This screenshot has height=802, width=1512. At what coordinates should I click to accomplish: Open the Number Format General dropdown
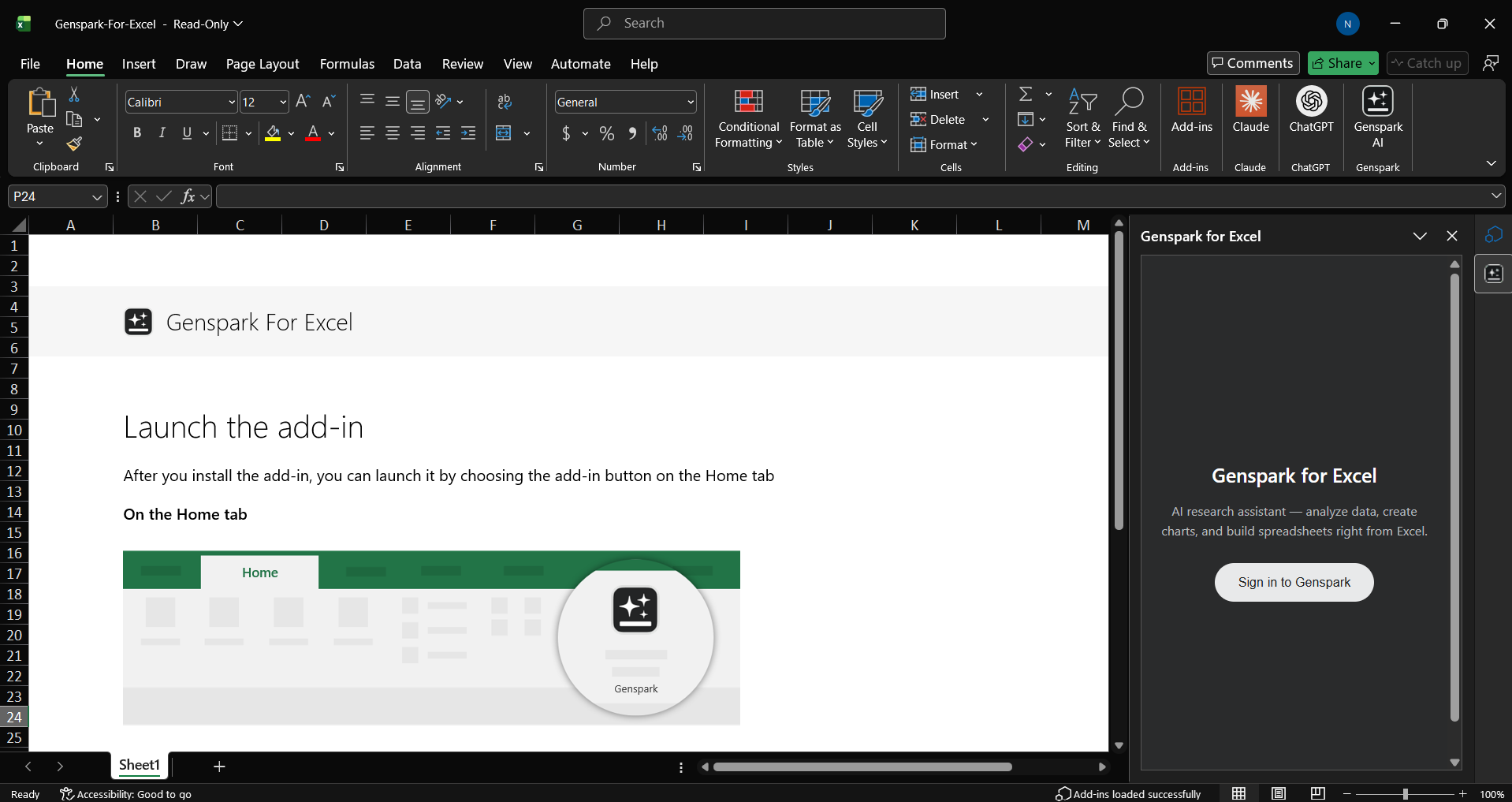click(x=691, y=102)
